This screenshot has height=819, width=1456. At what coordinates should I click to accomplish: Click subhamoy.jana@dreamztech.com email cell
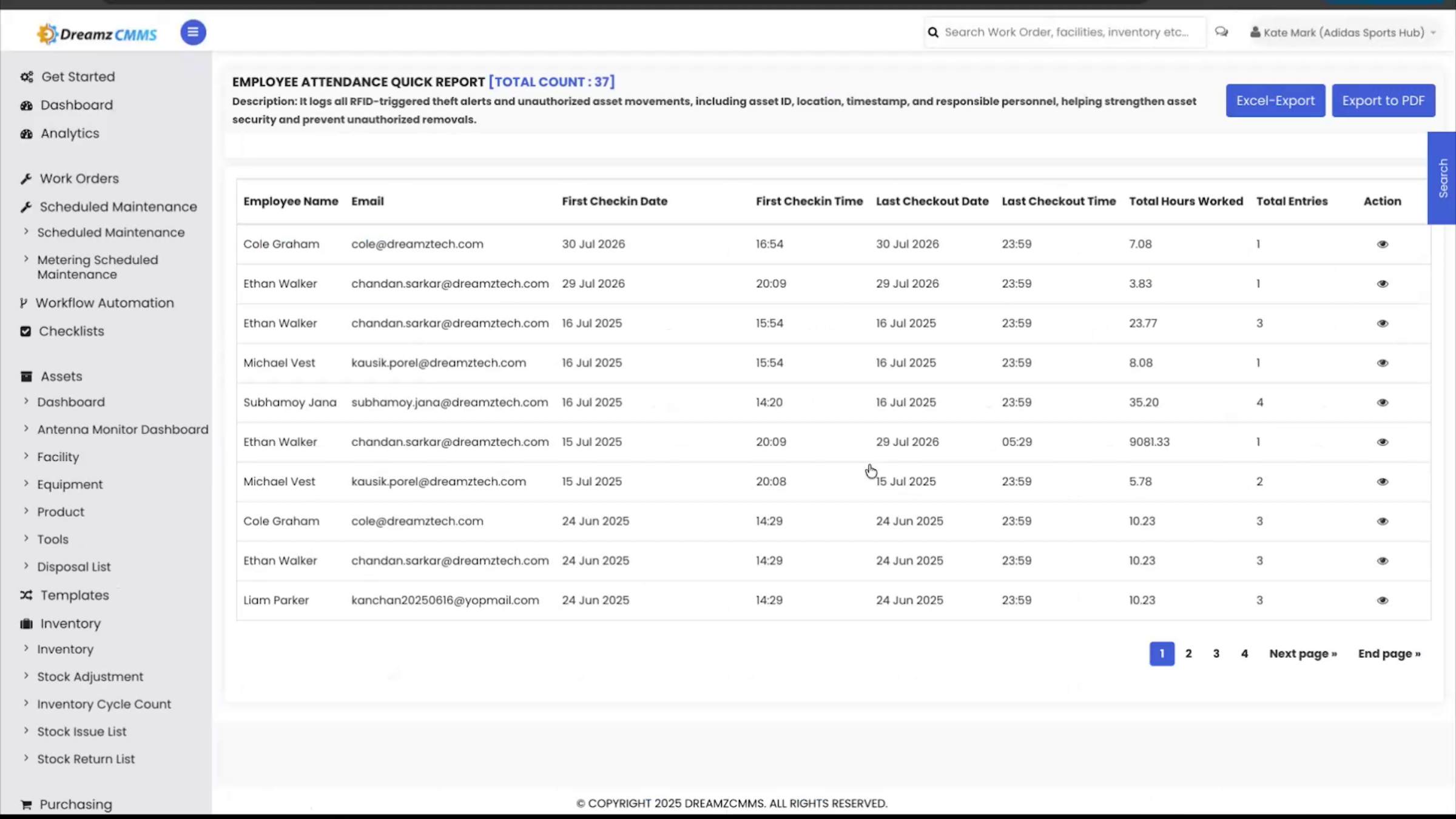coord(450,403)
